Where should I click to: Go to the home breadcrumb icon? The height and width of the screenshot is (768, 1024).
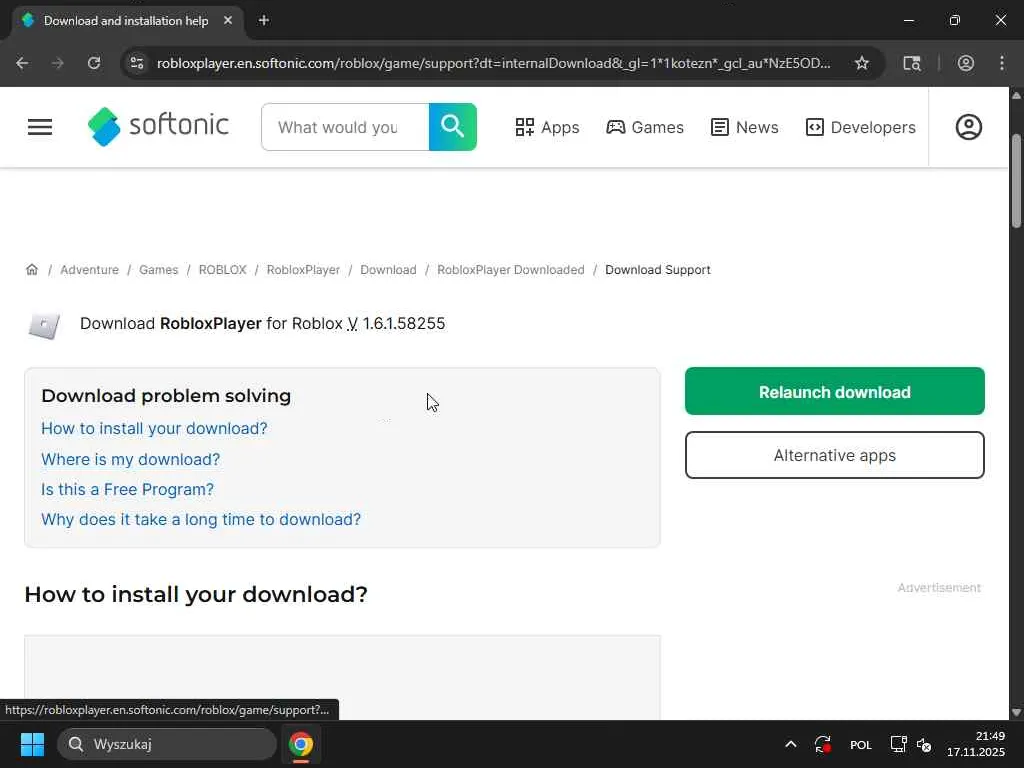coord(31,270)
